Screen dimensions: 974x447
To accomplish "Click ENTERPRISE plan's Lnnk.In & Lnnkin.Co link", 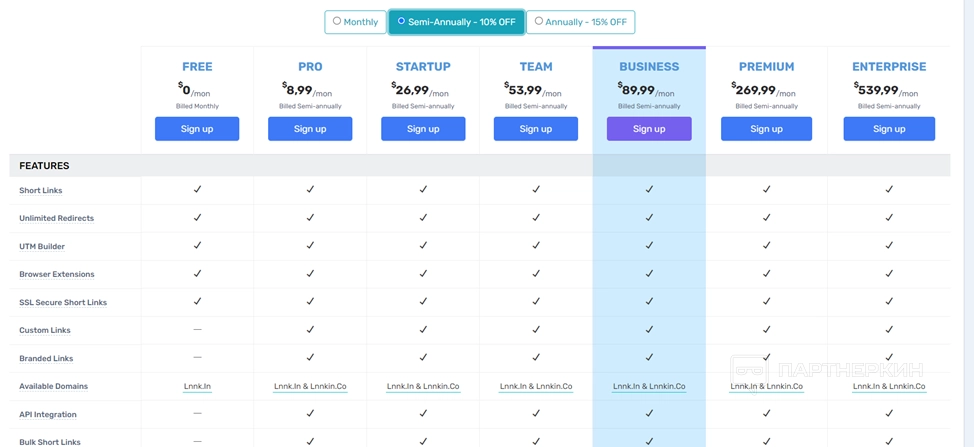I will pos(889,386).
